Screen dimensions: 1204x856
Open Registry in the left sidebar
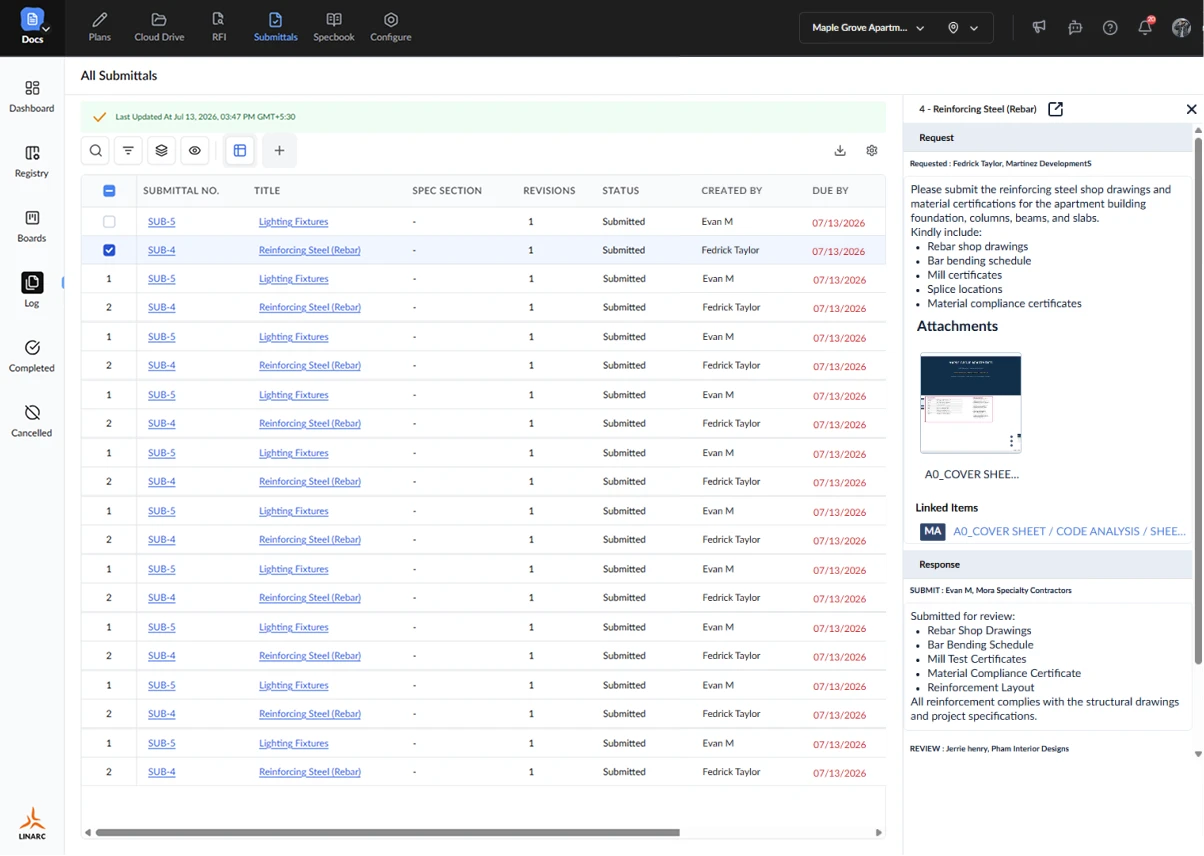32,161
